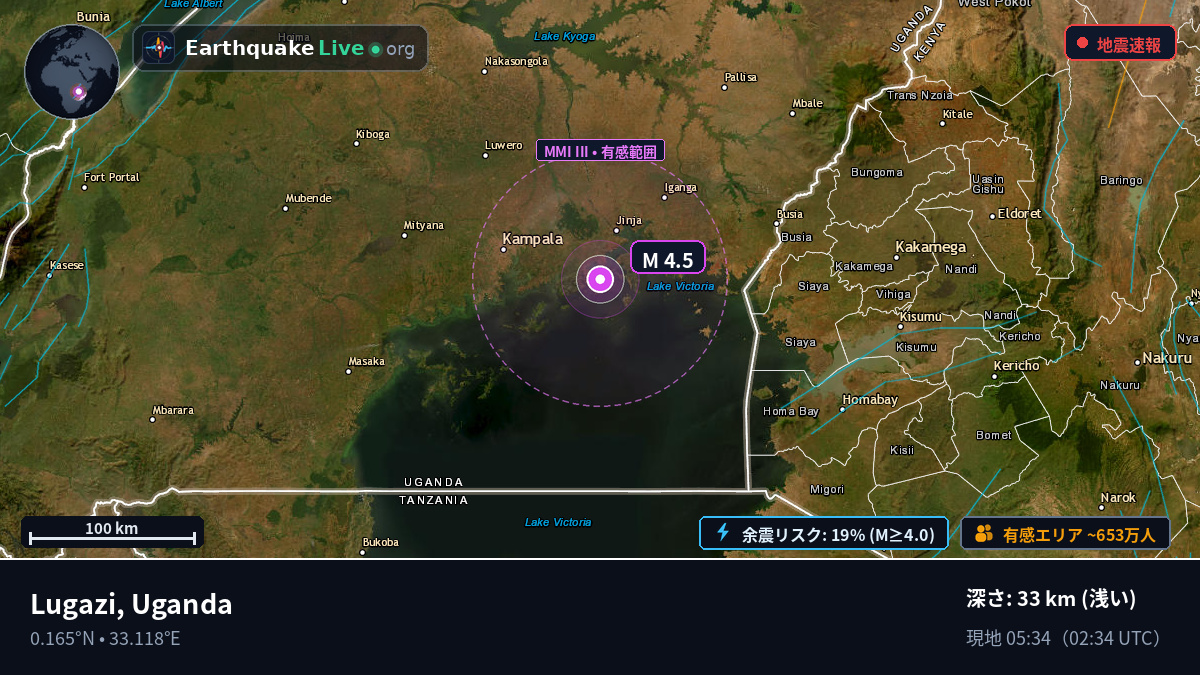The height and width of the screenshot is (675, 1200).
Task: Select the MMI III • 有感範囲 label
Action: click(601, 151)
